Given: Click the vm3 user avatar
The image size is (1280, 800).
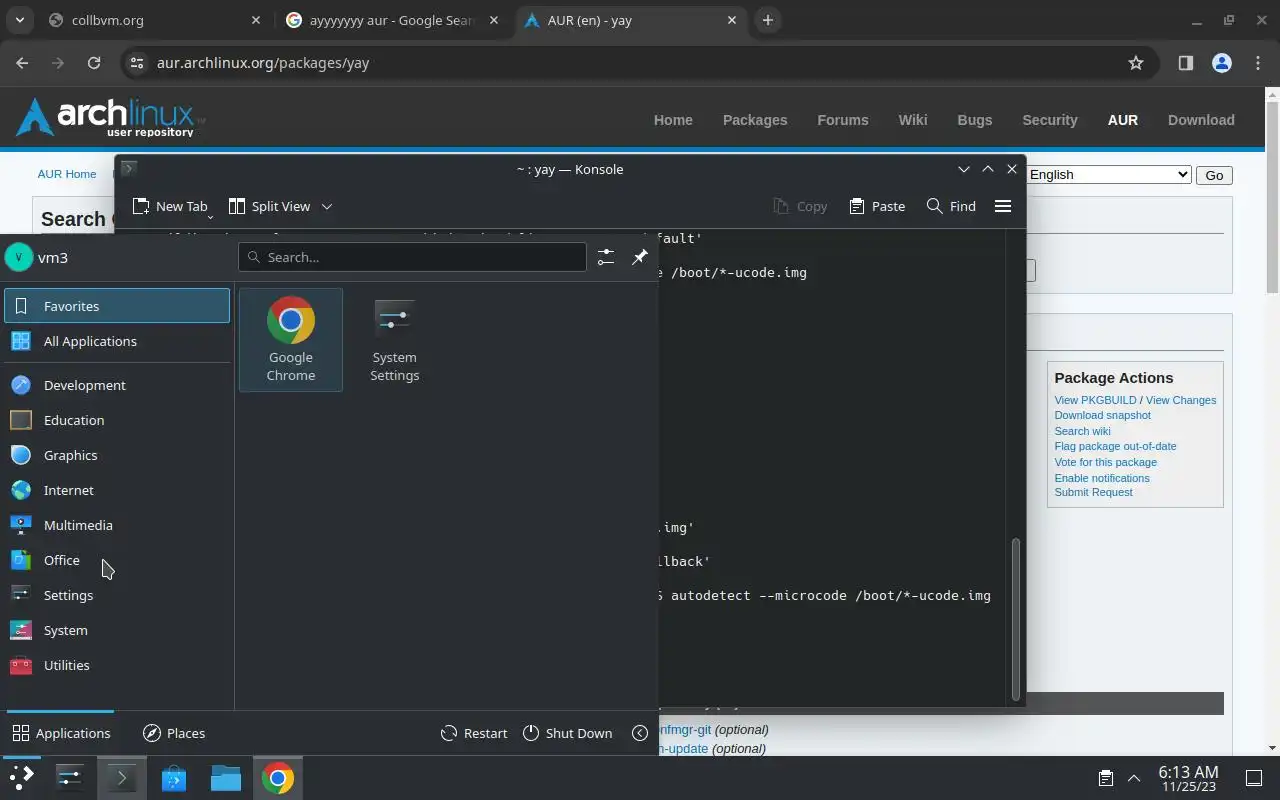Looking at the screenshot, I should pos(18,257).
